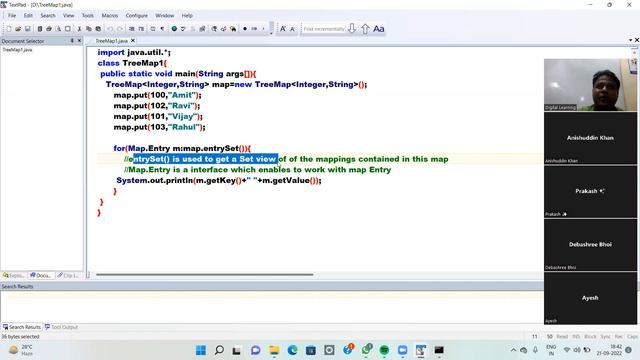Screen dimensions: 640x360
Task: Open the Tools menu
Action: click(88, 16)
